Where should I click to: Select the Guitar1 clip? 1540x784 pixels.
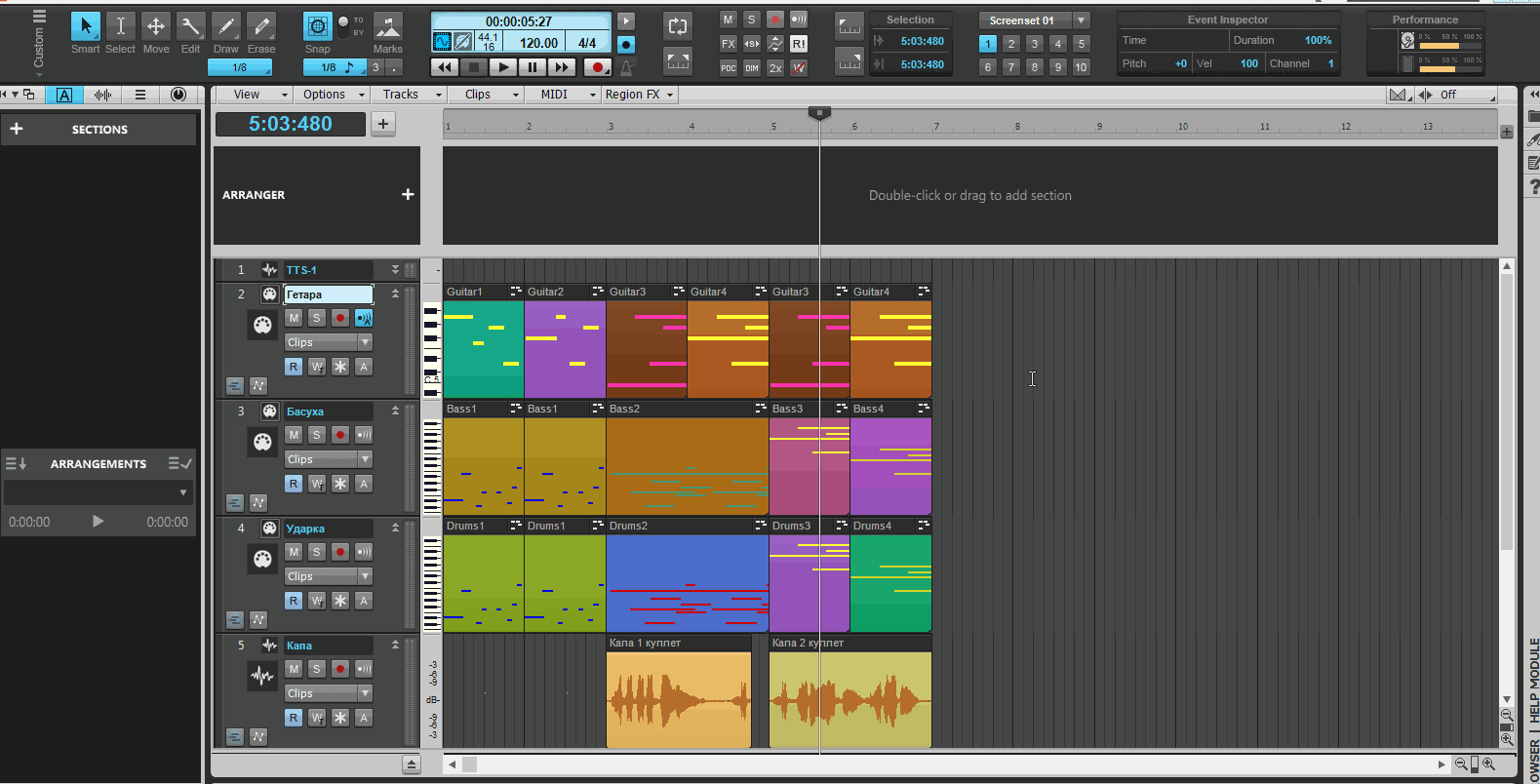click(x=484, y=340)
